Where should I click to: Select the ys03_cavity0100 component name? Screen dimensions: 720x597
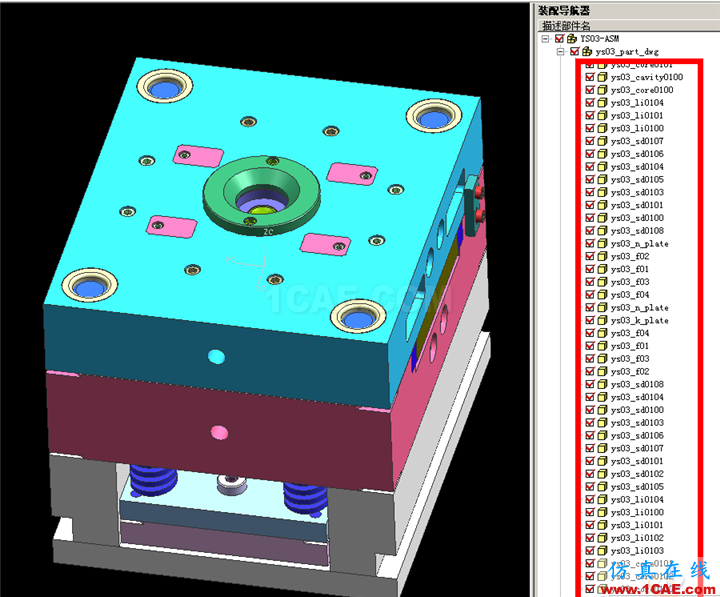(x=647, y=77)
